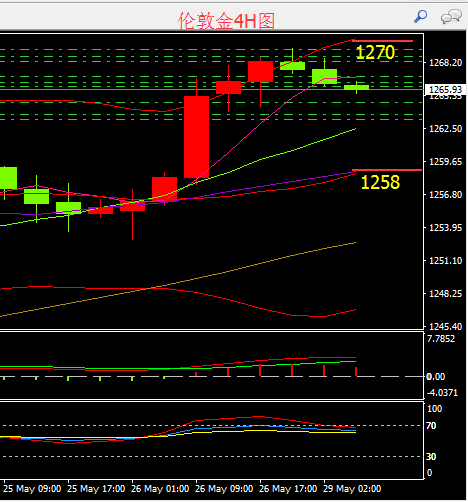Click the 26 May 01:00 time label
Viewport: 468px width, 502px height.
(x=160, y=489)
